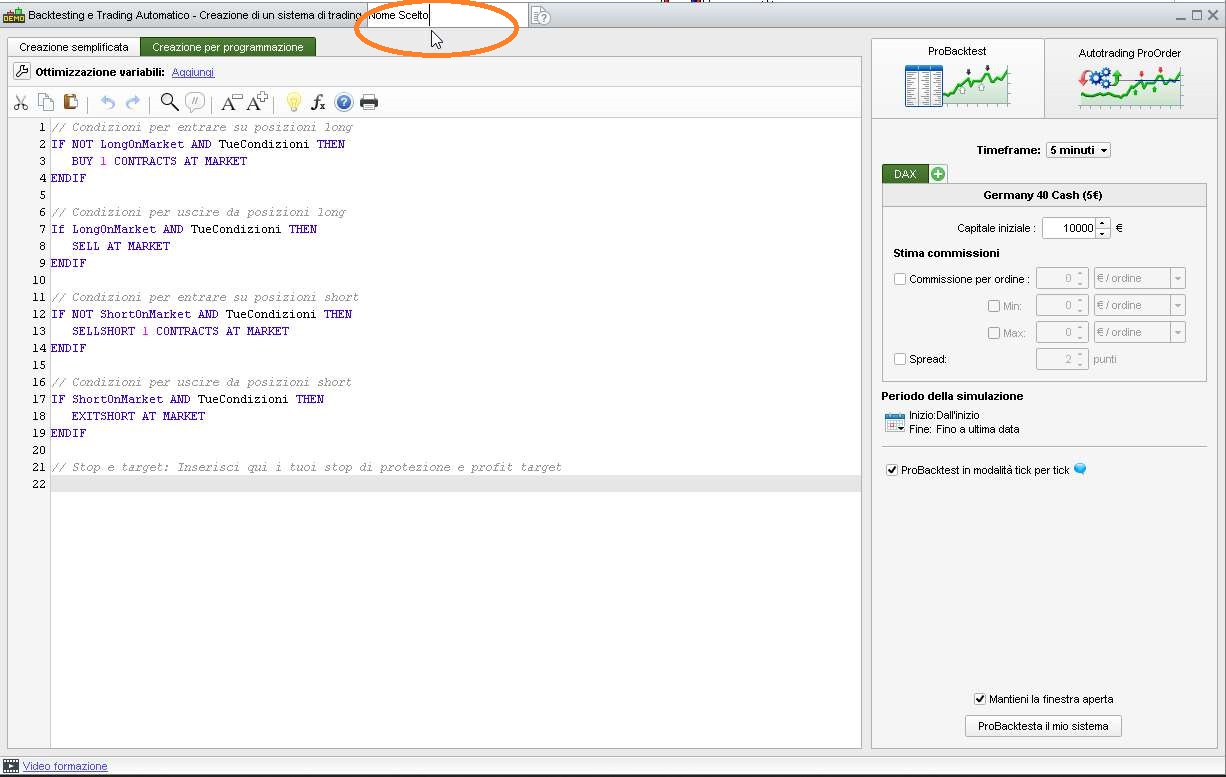Viewport: 1226px width, 777px height.
Task: Toggle comment with the speech bubble icon
Action: coord(195,102)
